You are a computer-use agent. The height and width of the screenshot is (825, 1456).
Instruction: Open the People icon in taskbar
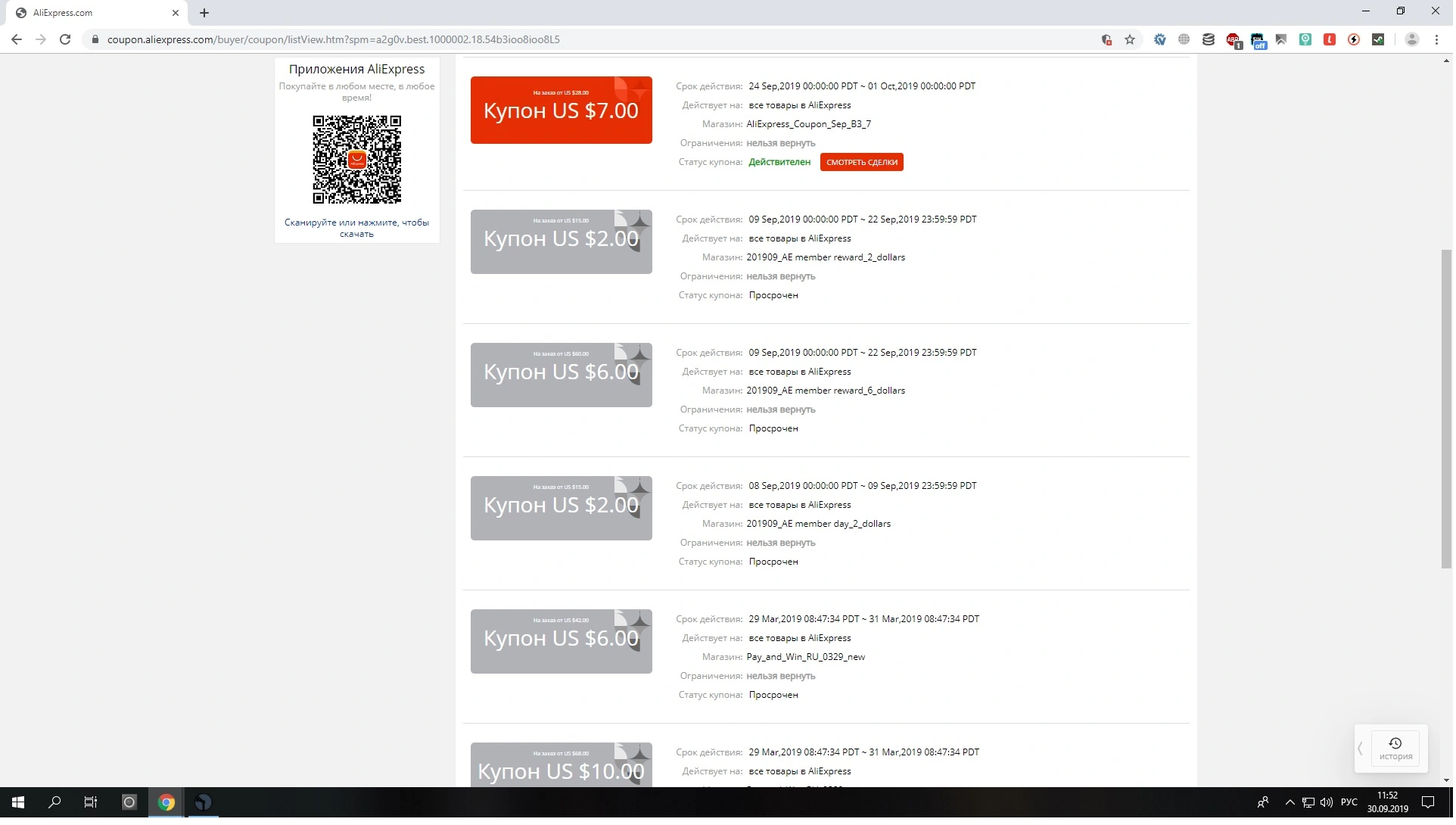click(x=1263, y=802)
